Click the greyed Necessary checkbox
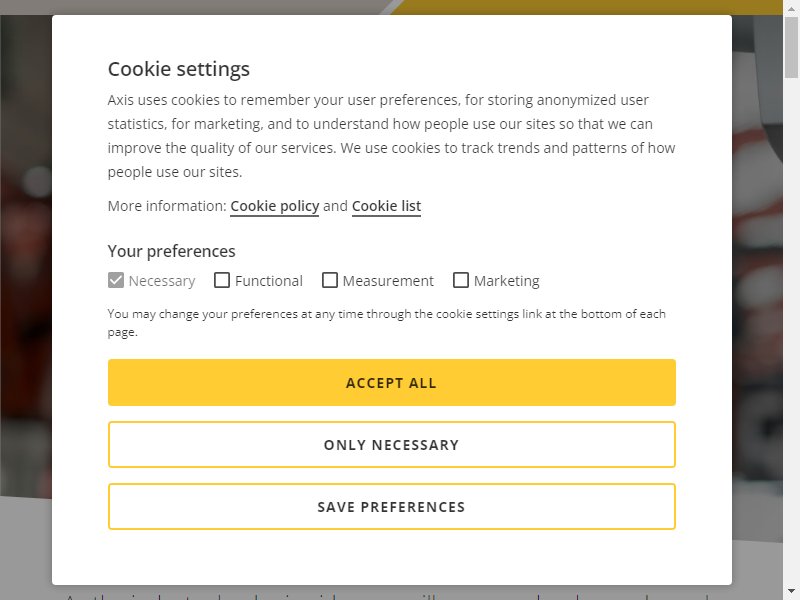800x600 pixels. click(x=116, y=280)
